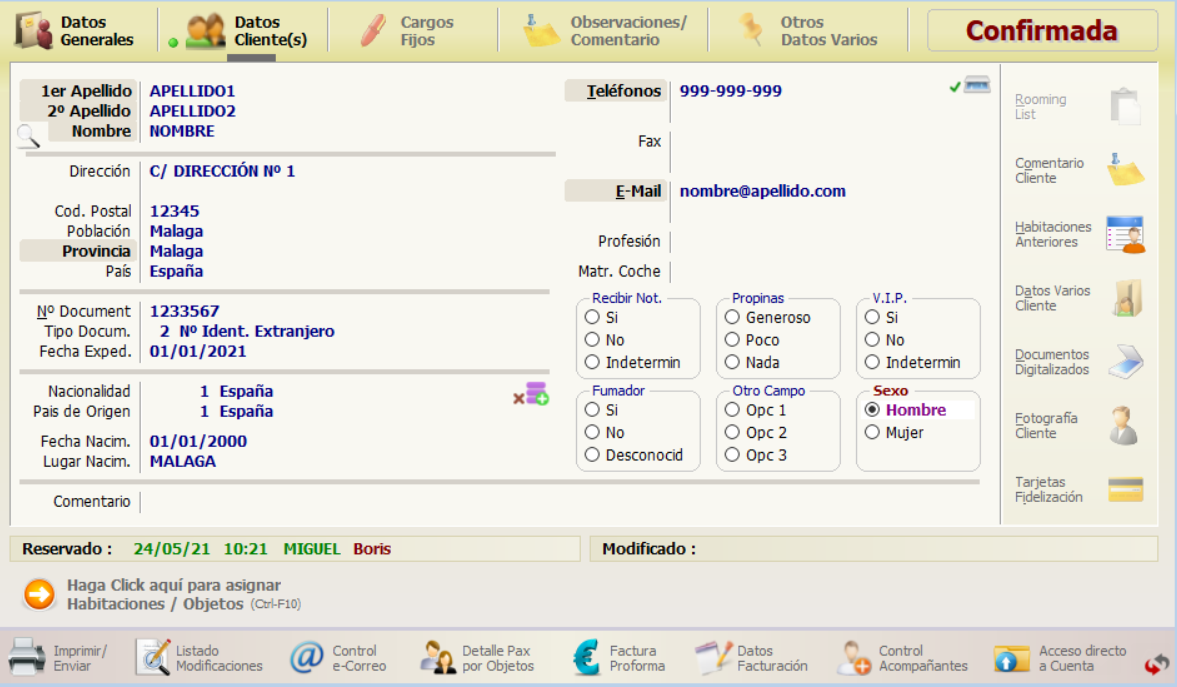The width and height of the screenshot is (1177, 687).
Task: Click the Confirmada status button
Action: coord(1041,31)
